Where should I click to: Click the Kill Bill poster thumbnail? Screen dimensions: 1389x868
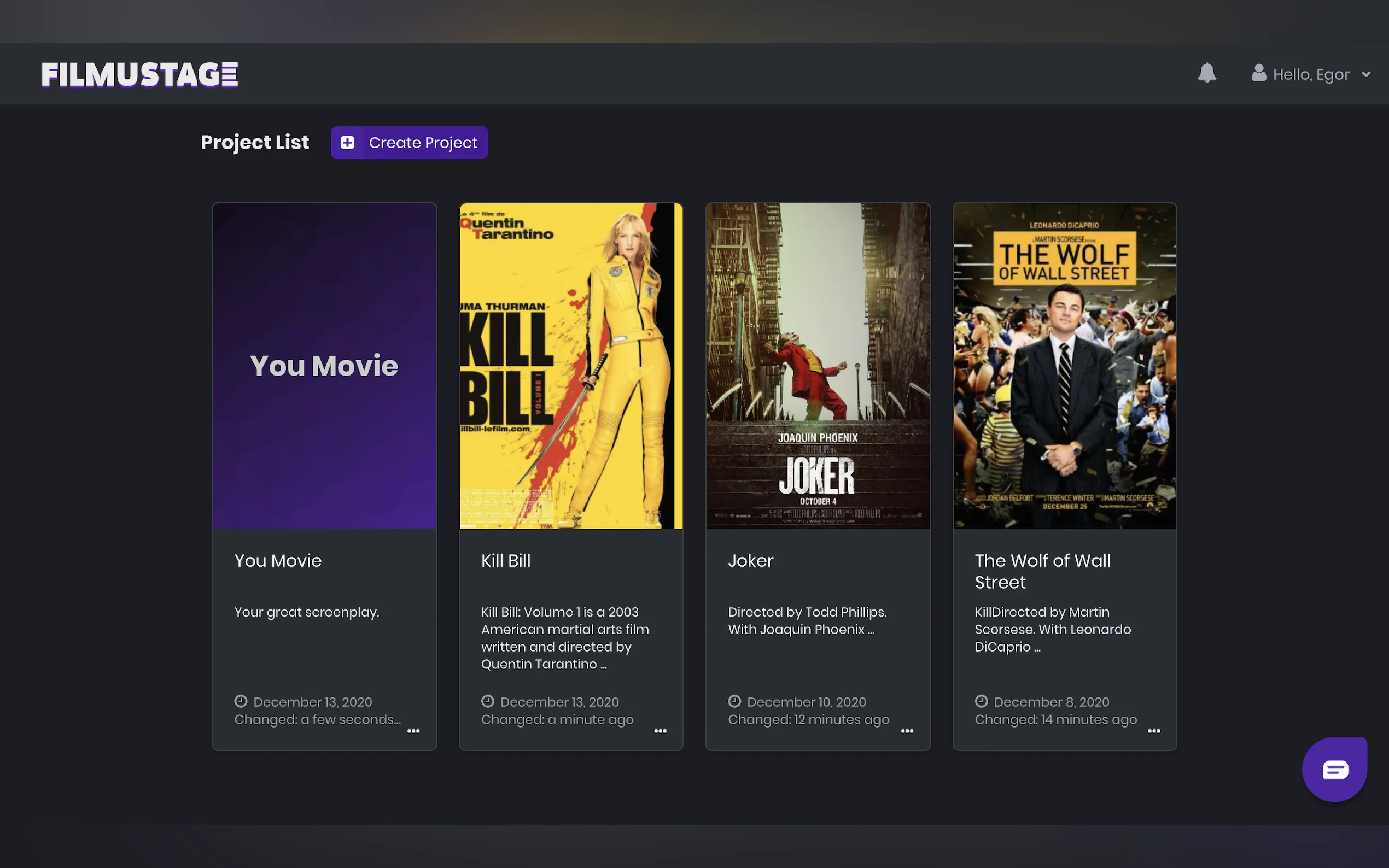tap(571, 366)
